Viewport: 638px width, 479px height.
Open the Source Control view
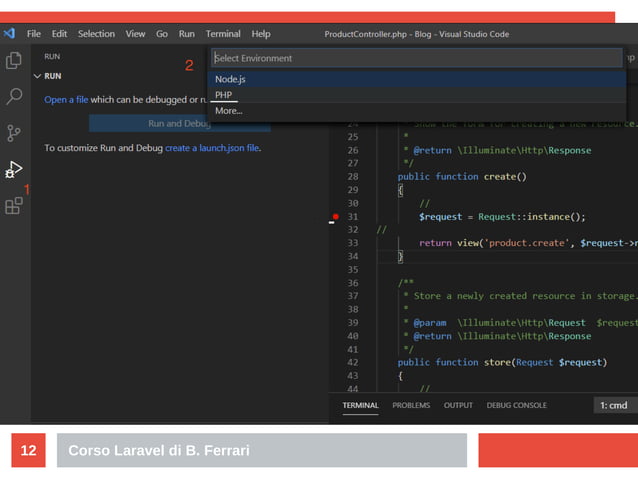coord(14,133)
